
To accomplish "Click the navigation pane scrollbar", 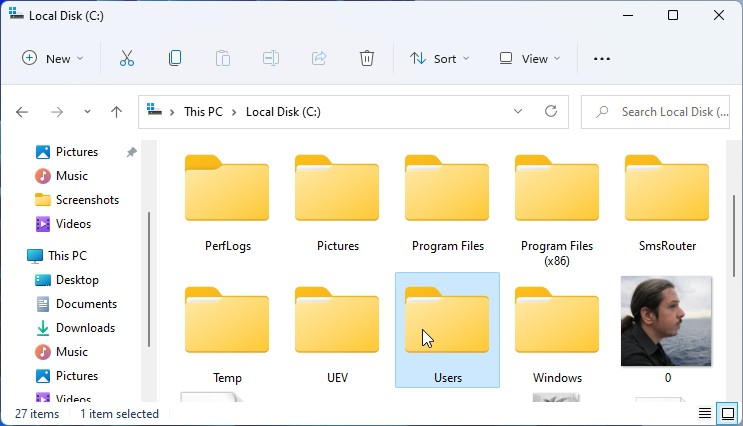I will (x=149, y=280).
